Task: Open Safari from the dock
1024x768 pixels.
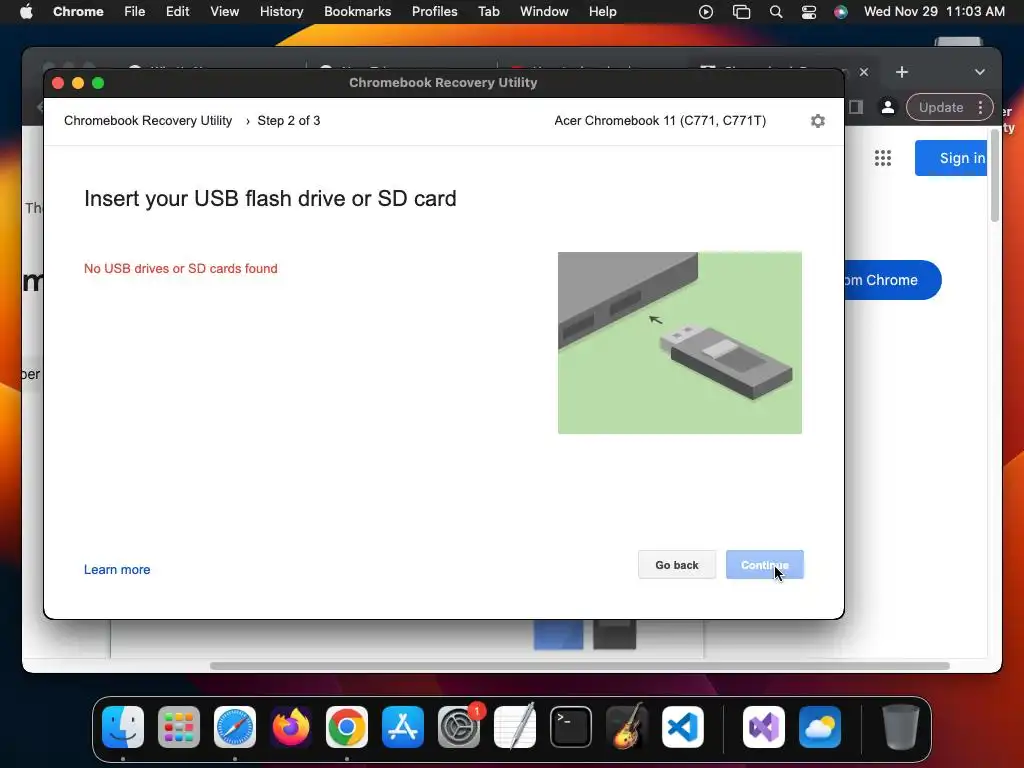Action: point(235,727)
